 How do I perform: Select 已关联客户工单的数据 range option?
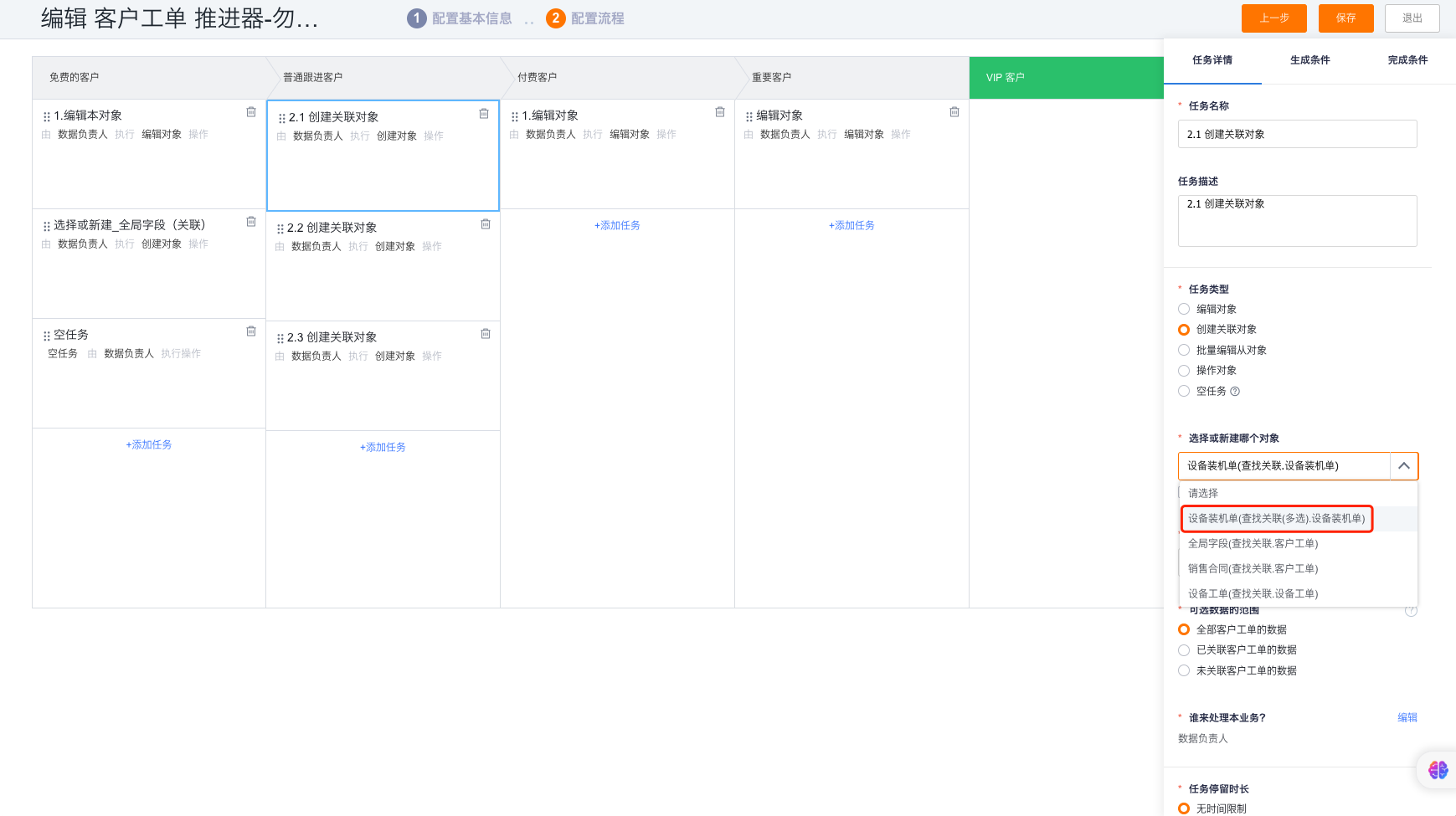1184,650
